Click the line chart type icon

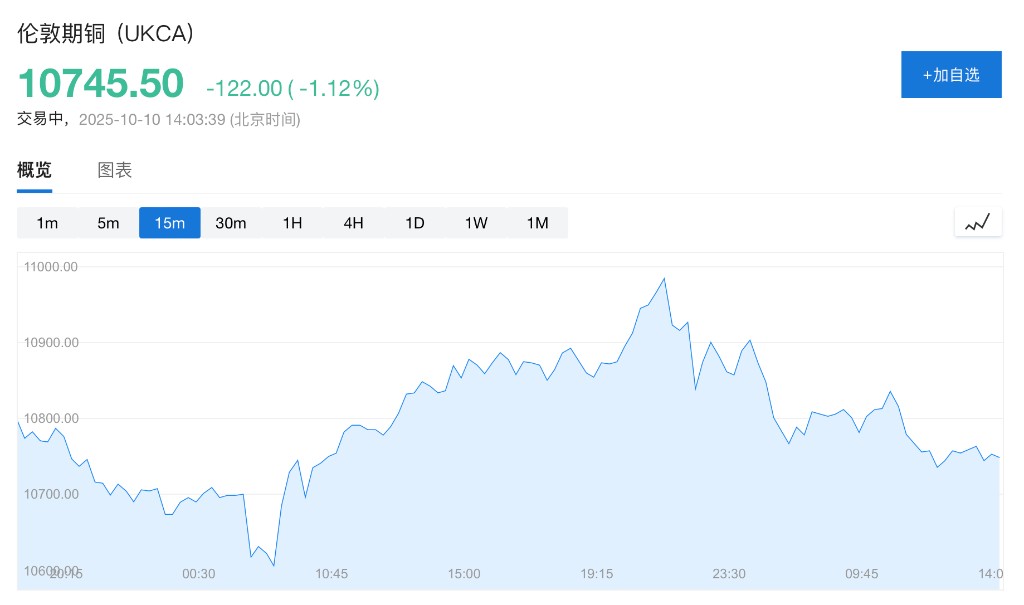pyautogui.click(x=977, y=222)
